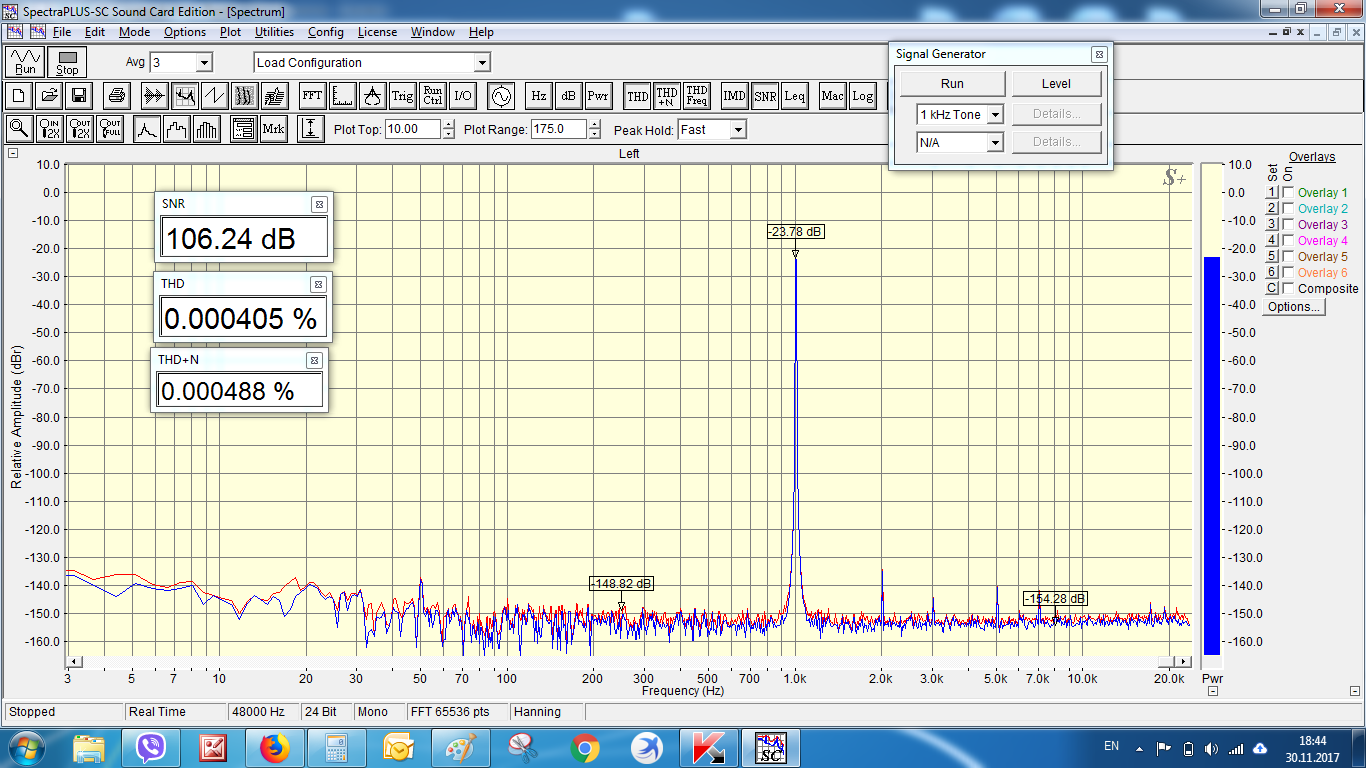Open the FFT settings toolbar button
Image resolution: width=1366 pixels, height=768 pixels.
[x=312, y=96]
